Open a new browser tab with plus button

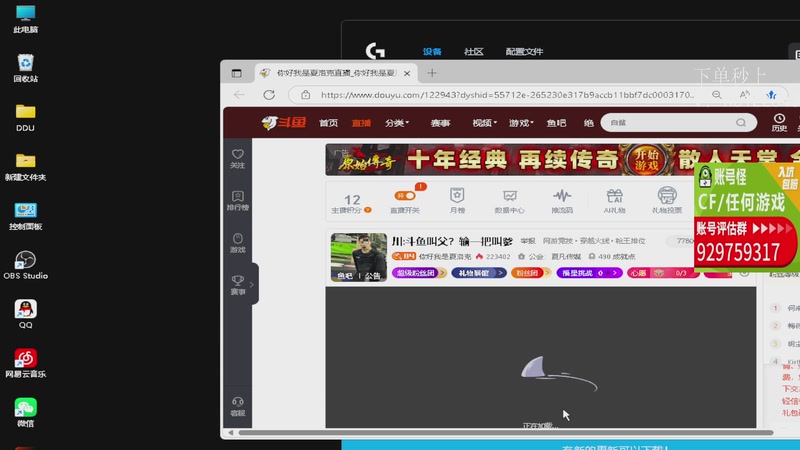(432, 73)
